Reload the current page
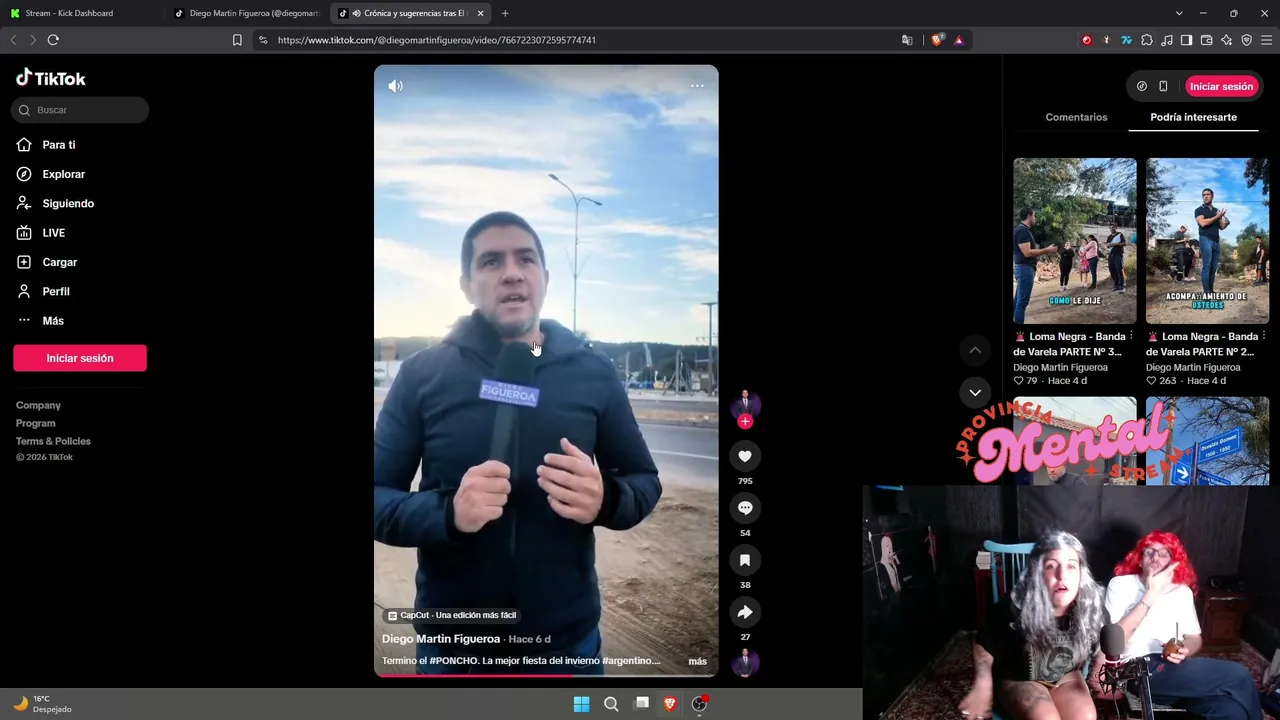The image size is (1280, 720). (x=53, y=40)
